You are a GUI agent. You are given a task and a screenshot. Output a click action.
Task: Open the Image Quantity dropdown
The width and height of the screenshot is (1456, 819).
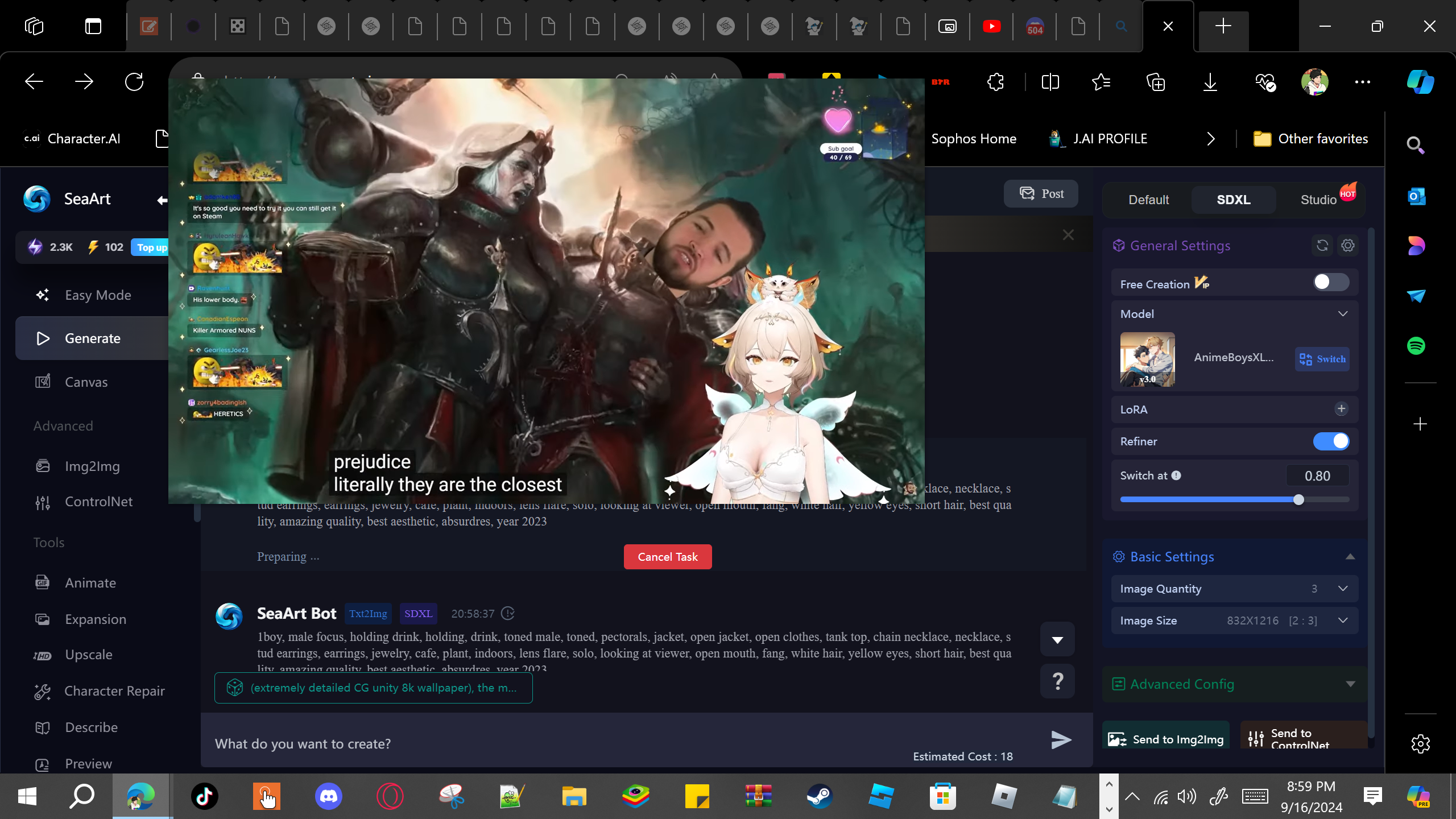coord(1235,589)
